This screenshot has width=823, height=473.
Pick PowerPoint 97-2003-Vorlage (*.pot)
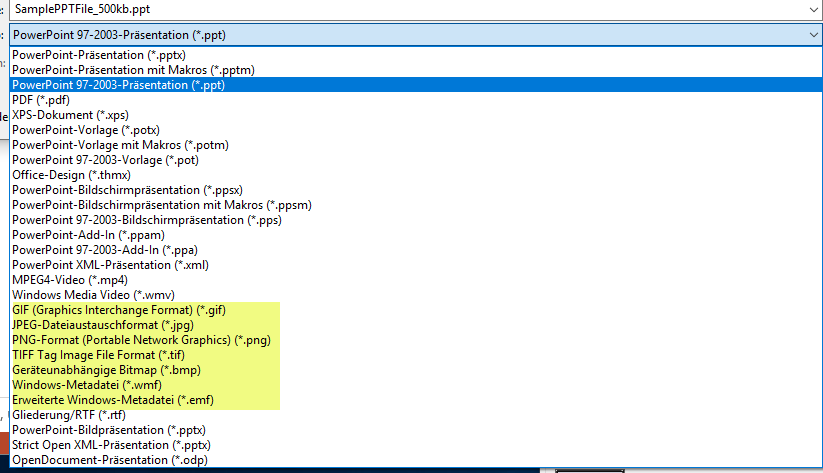tap(416, 160)
